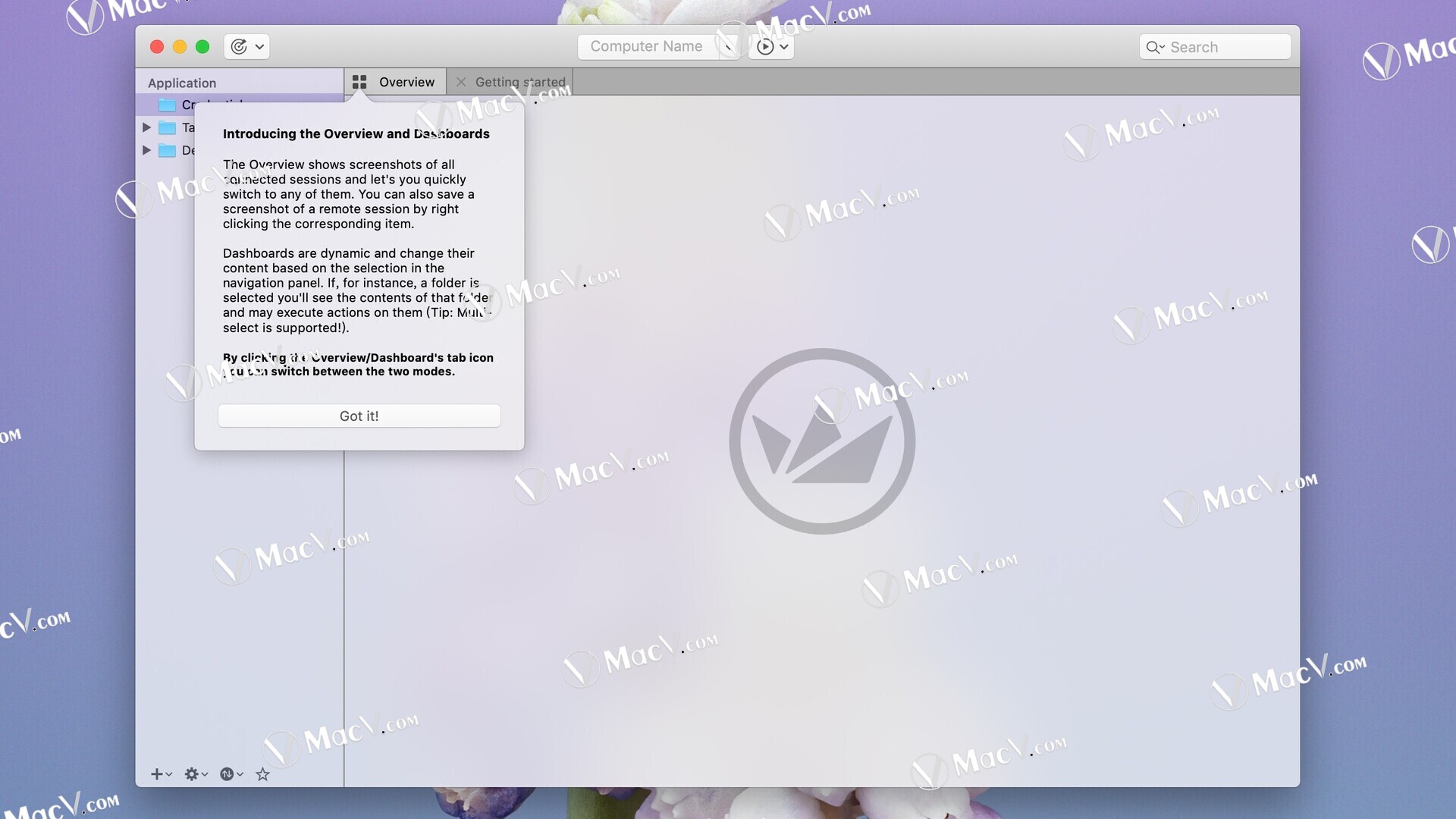Click the favorites star icon
Viewport: 1456px width, 819px height.
pyautogui.click(x=263, y=774)
